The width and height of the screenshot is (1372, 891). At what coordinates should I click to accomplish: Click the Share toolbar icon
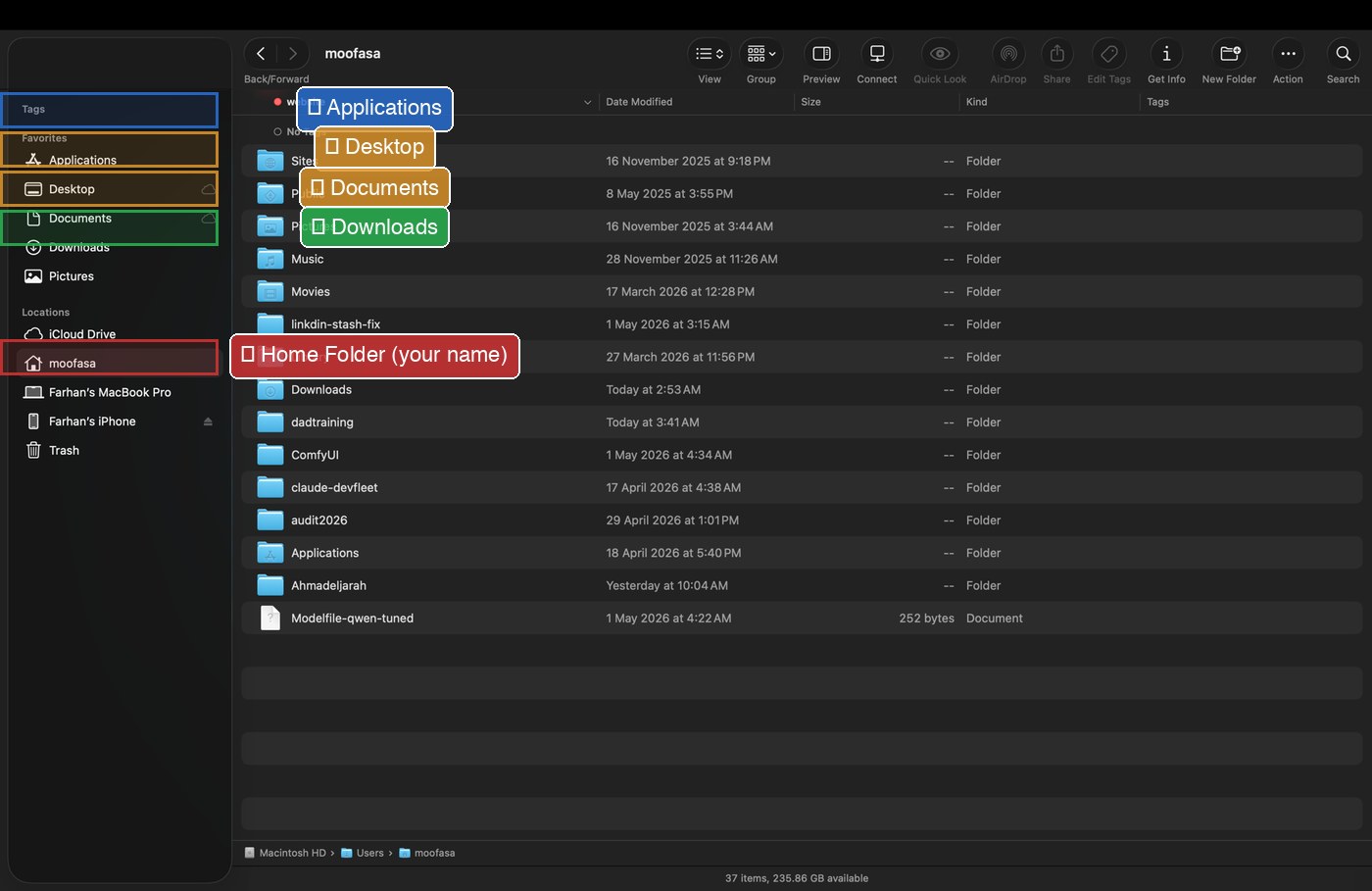tap(1056, 54)
